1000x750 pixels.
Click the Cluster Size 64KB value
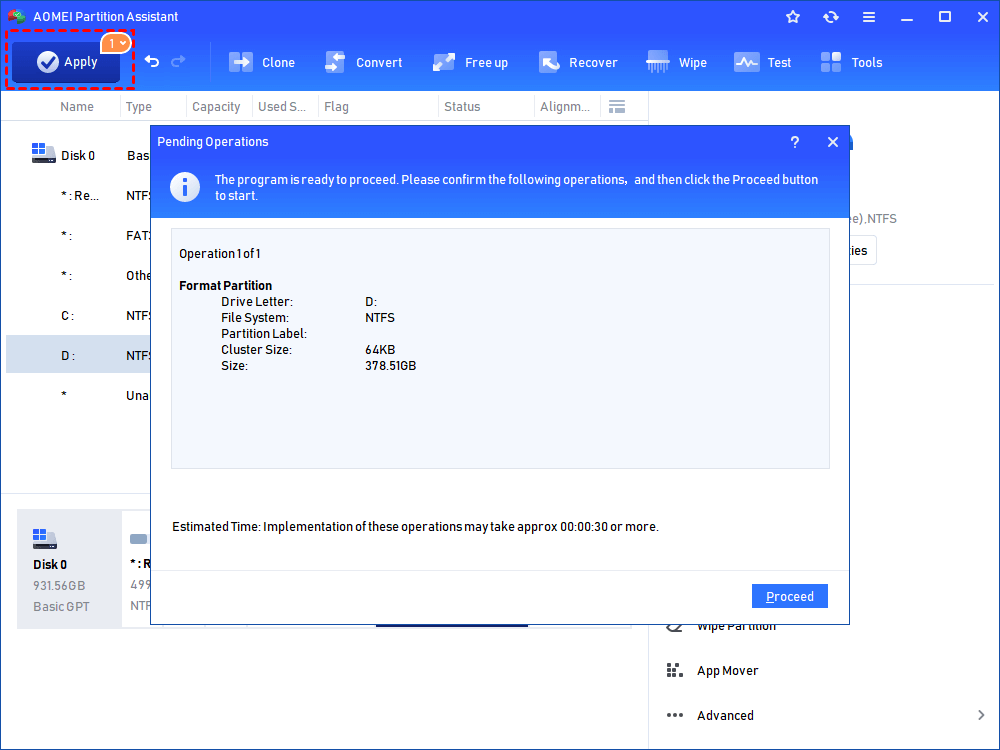pos(379,349)
